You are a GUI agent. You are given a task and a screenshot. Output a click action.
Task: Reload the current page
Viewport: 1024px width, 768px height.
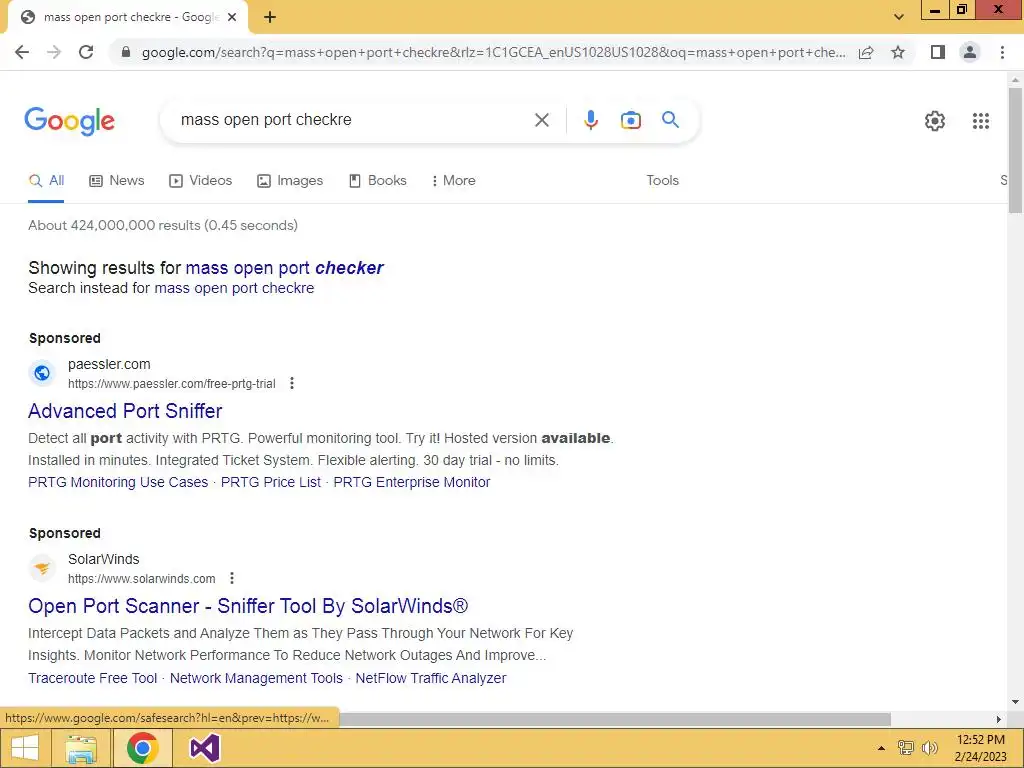(86, 52)
